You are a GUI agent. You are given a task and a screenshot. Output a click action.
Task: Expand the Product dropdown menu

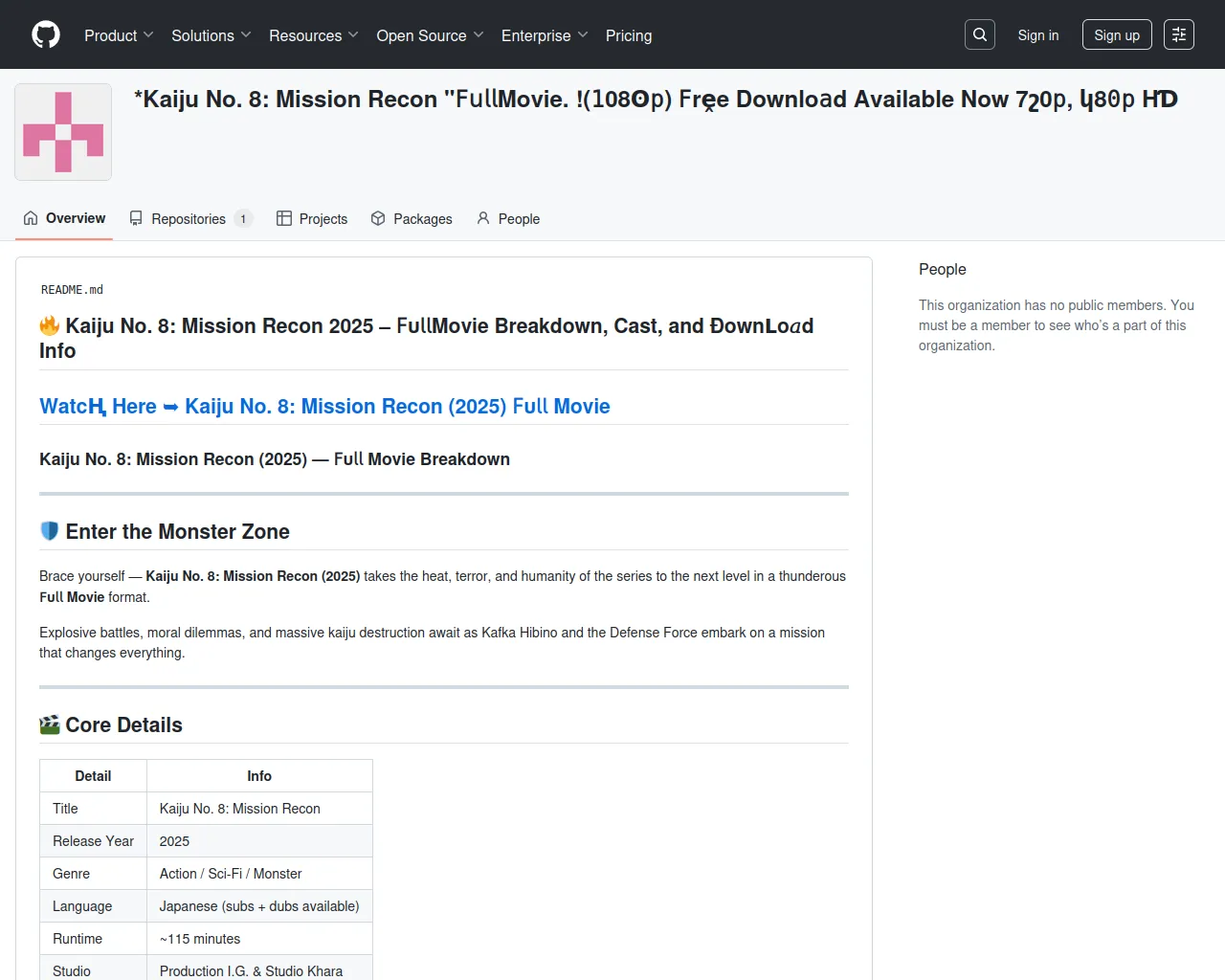coord(119,35)
